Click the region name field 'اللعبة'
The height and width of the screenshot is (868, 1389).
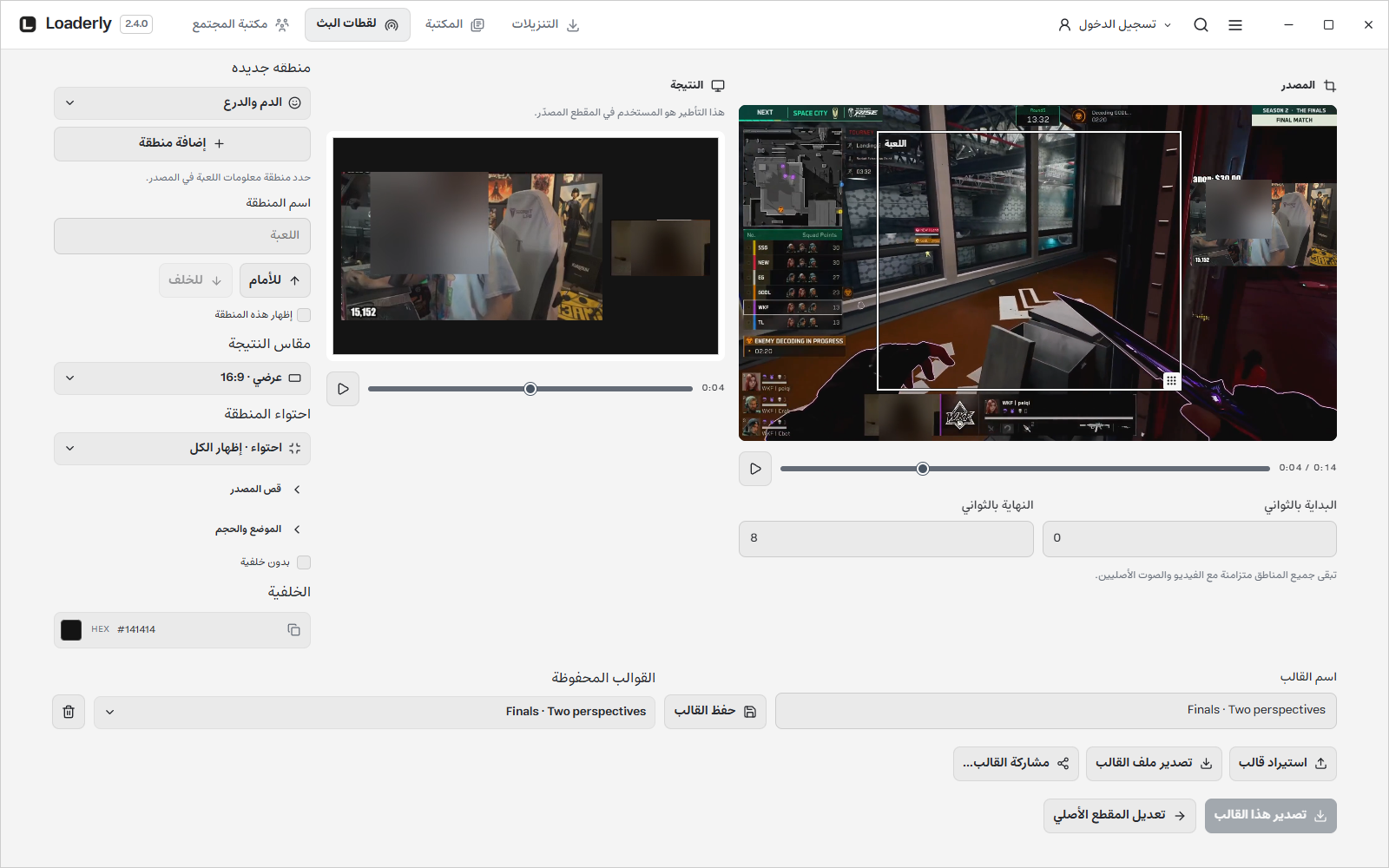182,236
